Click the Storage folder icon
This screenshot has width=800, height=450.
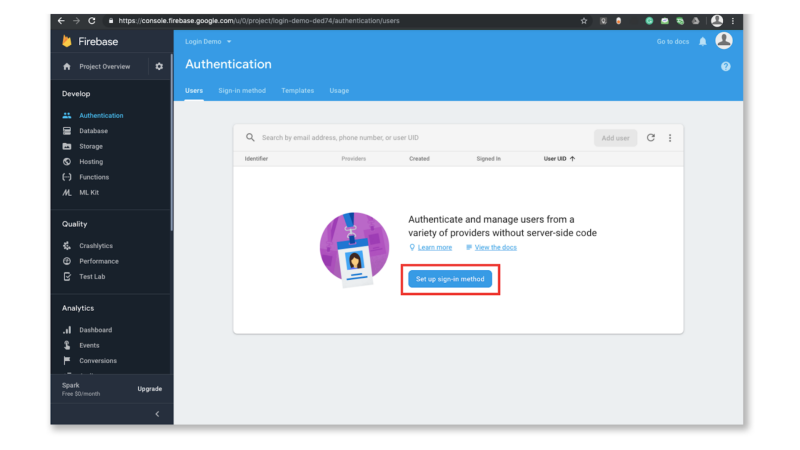(67, 146)
